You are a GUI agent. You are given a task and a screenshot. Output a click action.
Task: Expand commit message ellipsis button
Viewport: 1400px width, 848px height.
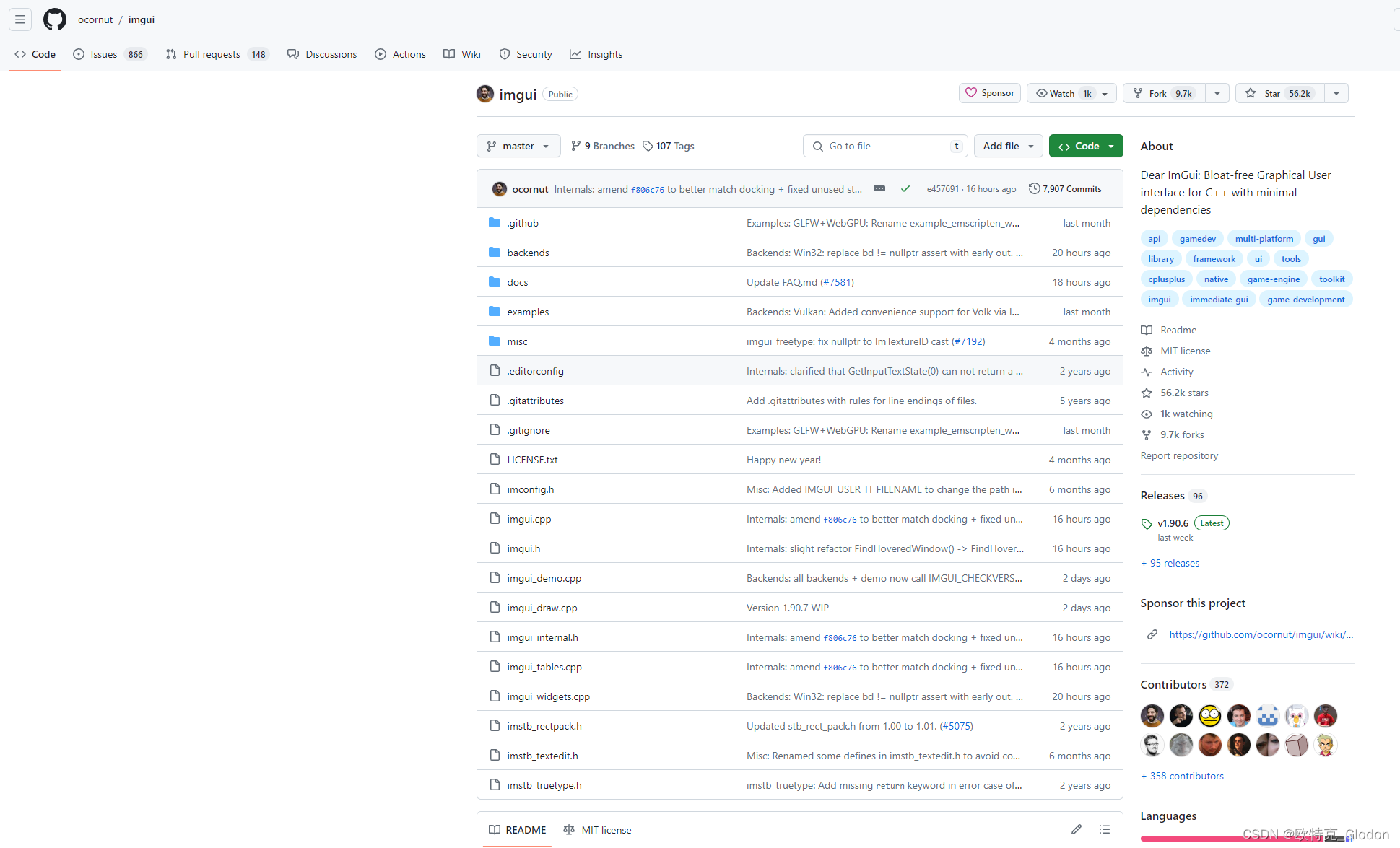pos(879,188)
